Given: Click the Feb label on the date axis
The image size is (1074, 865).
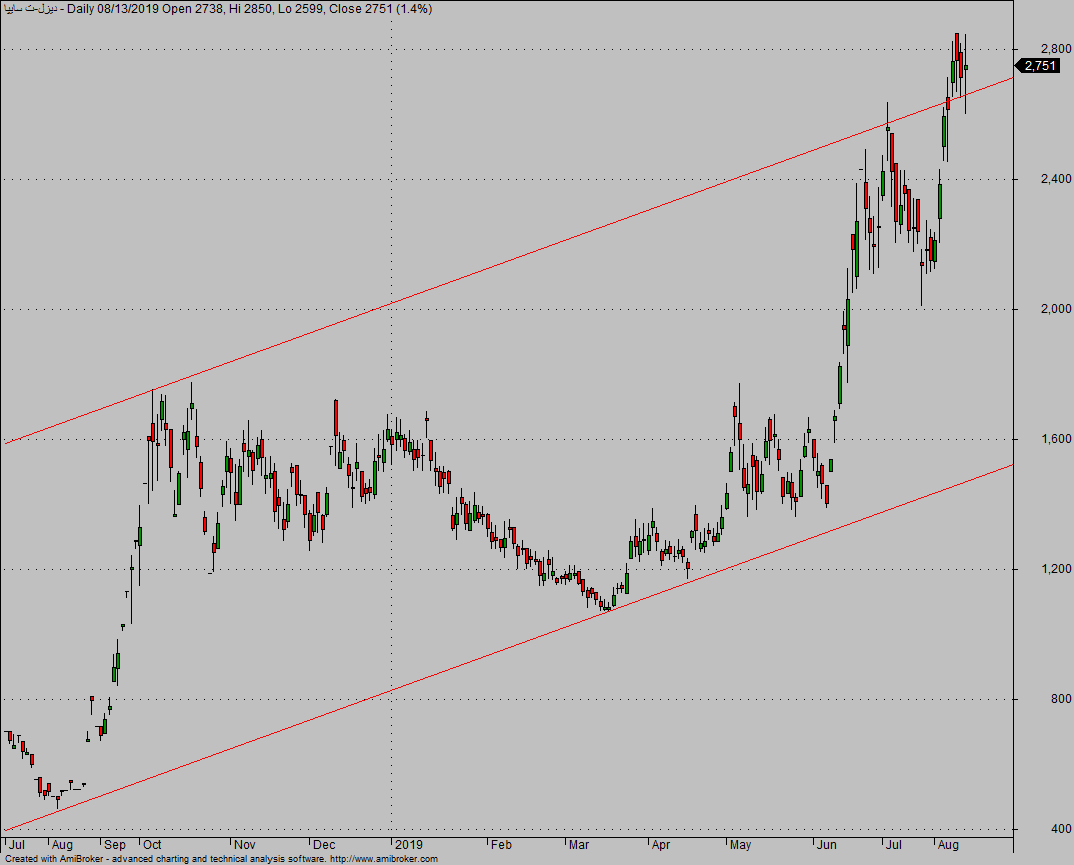Looking at the screenshot, I should (501, 845).
